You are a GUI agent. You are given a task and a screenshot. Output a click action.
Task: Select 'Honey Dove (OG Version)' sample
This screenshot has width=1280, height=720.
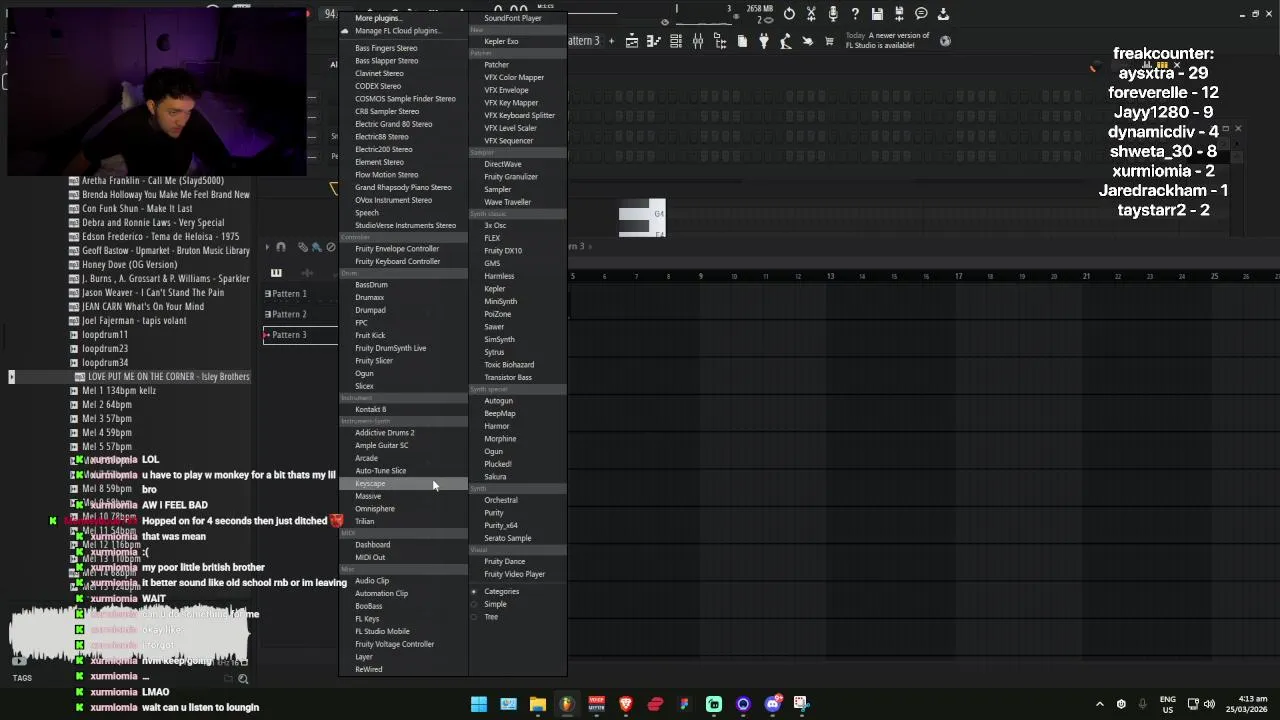tap(129, 265)
